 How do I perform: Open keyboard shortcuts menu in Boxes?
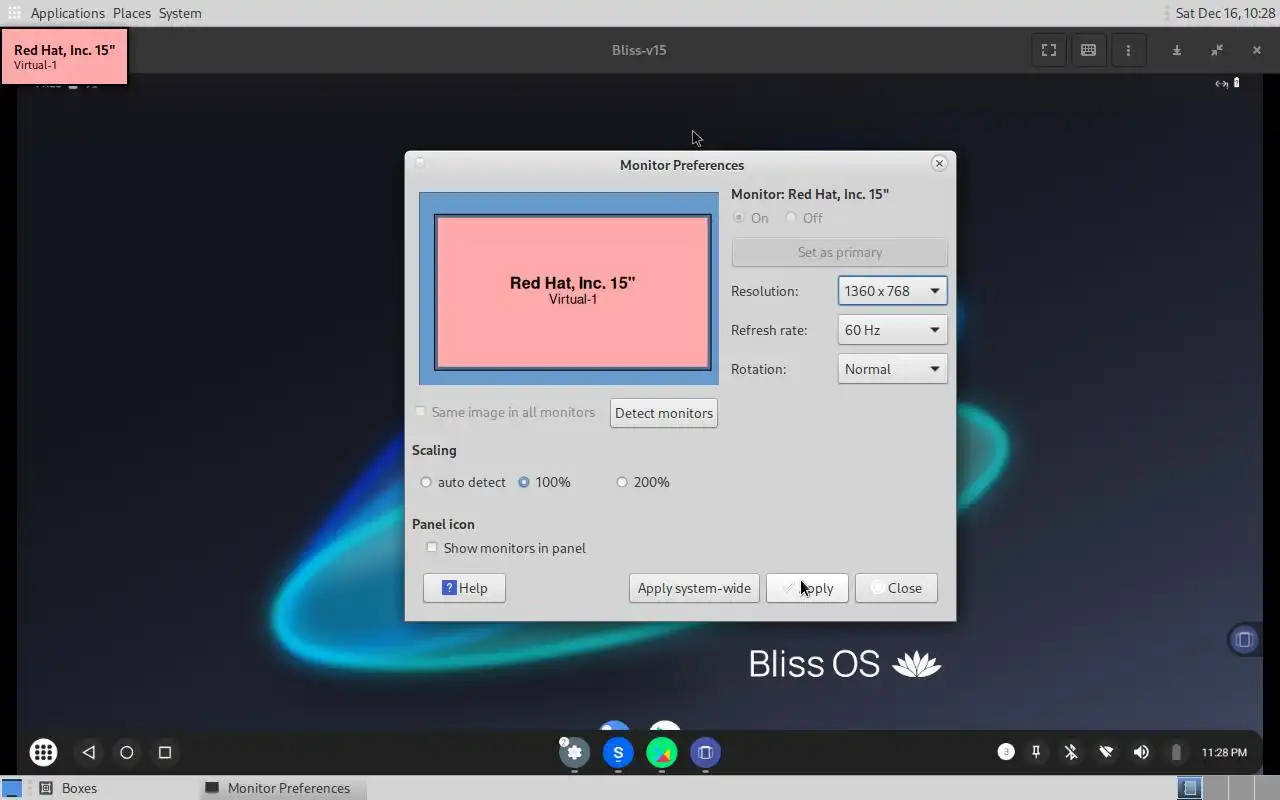coord(1089,50)
